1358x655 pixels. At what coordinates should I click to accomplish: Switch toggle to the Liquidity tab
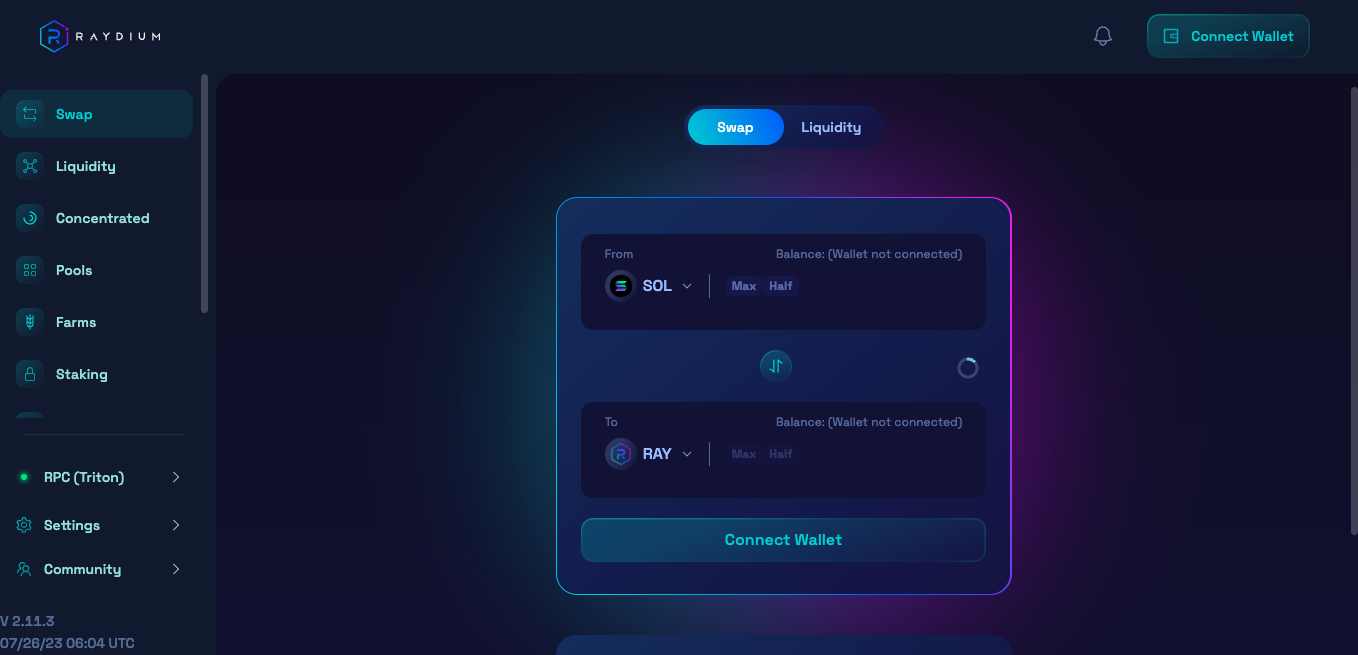coord(831,127)
